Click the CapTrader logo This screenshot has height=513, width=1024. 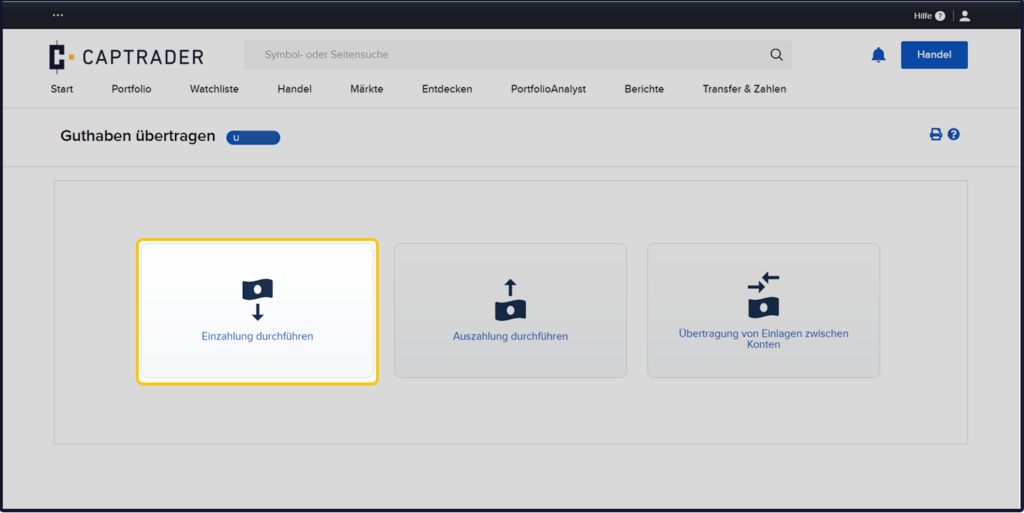point(127,57)
